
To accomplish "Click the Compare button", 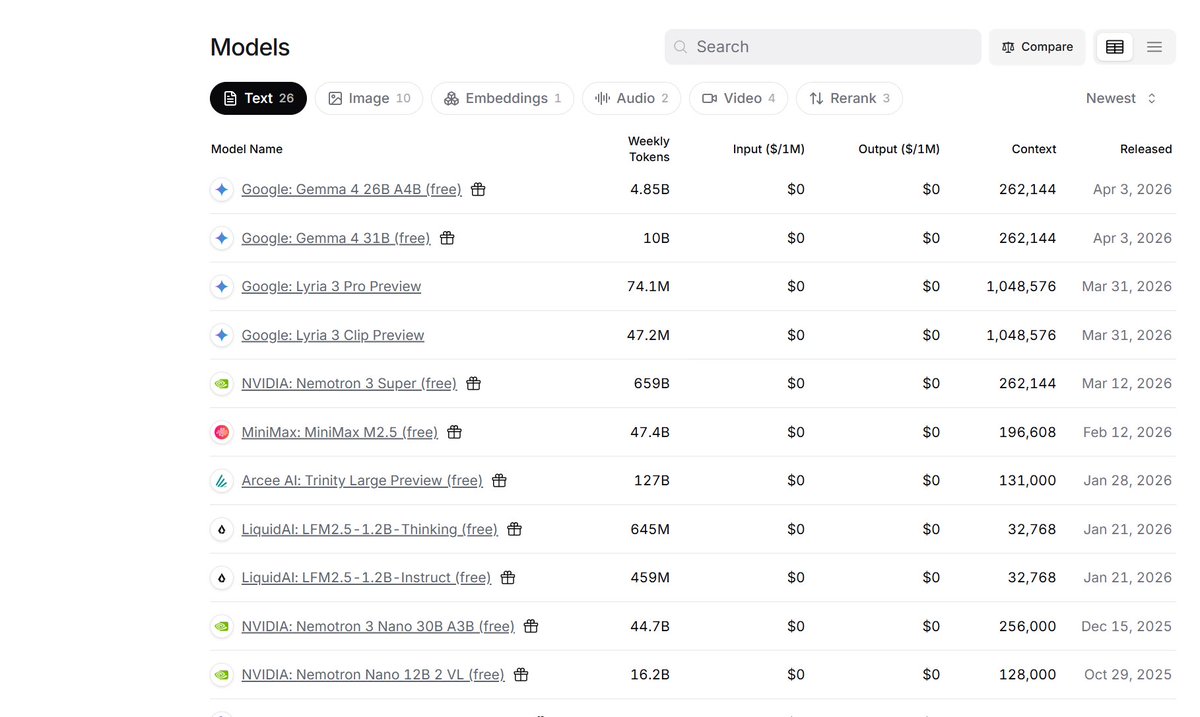I will [x=1037, y=47].
